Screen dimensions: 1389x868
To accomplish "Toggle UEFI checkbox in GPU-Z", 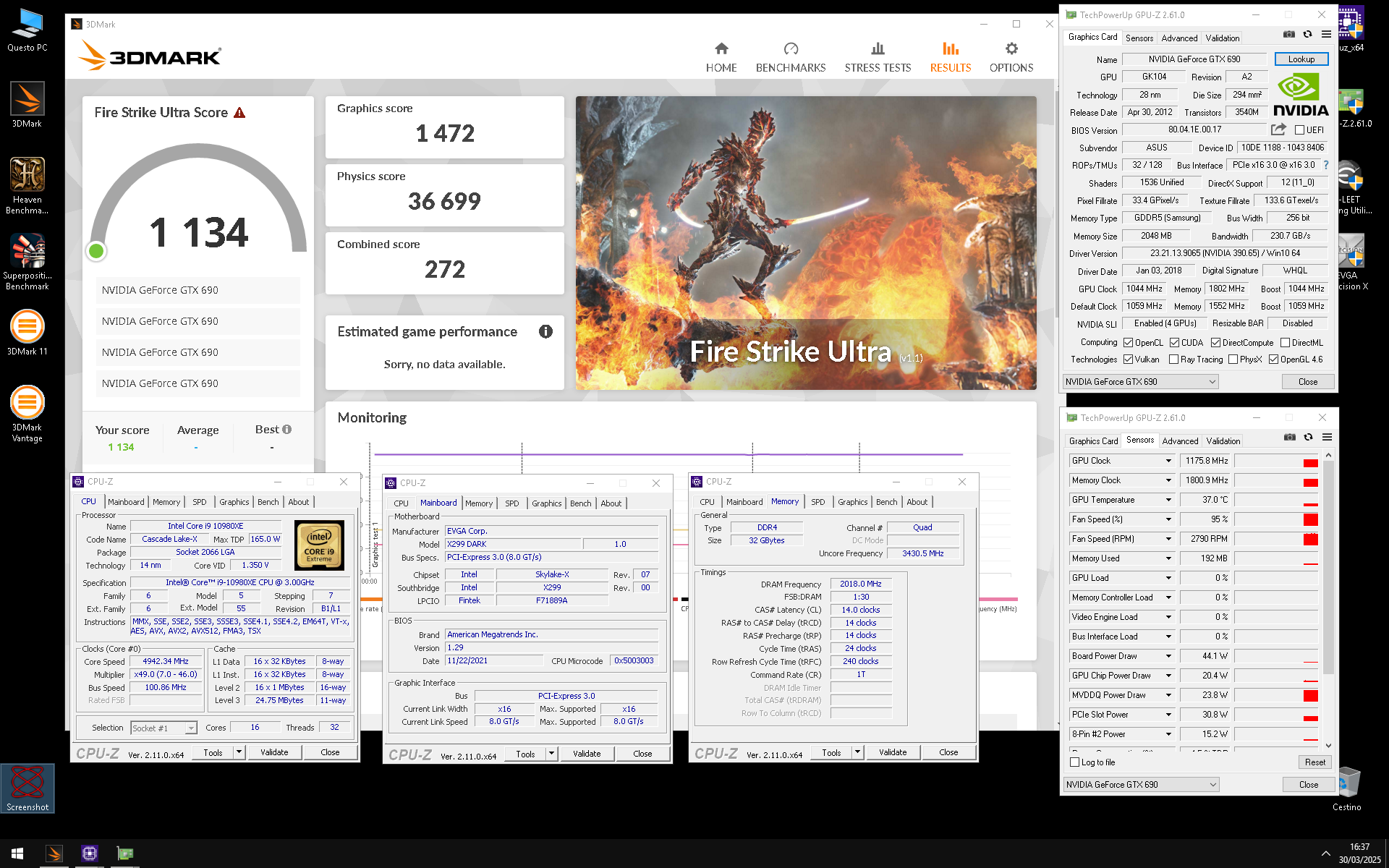I will tap(1299, 130).
